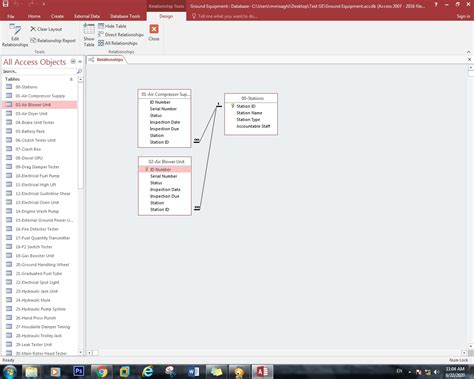Image resolution: width=474 pixels, height=379 pixels.
Task: Click Inspection Due in 02-Air Blower Unit box
Action: pos(165,196)
